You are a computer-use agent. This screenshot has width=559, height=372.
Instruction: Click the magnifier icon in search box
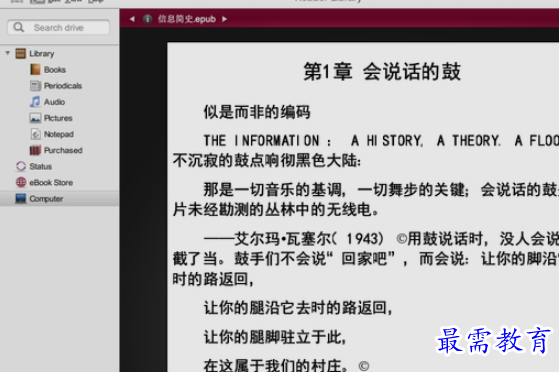click(19, 27)
